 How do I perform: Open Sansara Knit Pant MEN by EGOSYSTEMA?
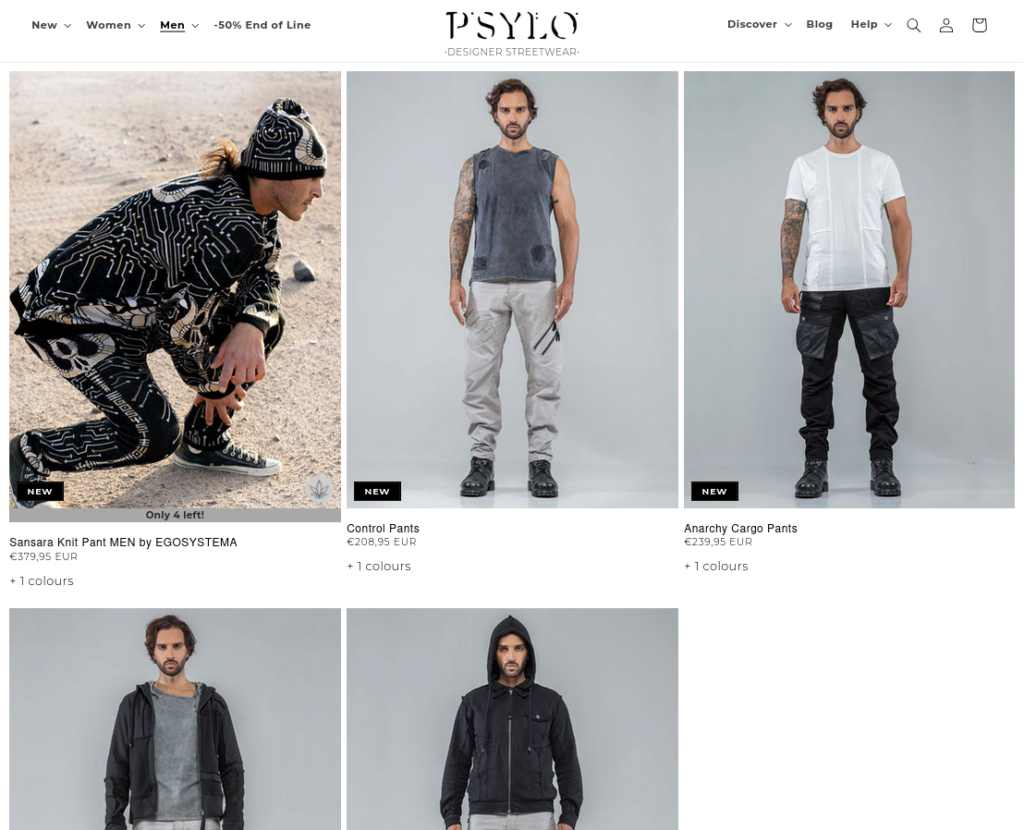tap(123, 542)
